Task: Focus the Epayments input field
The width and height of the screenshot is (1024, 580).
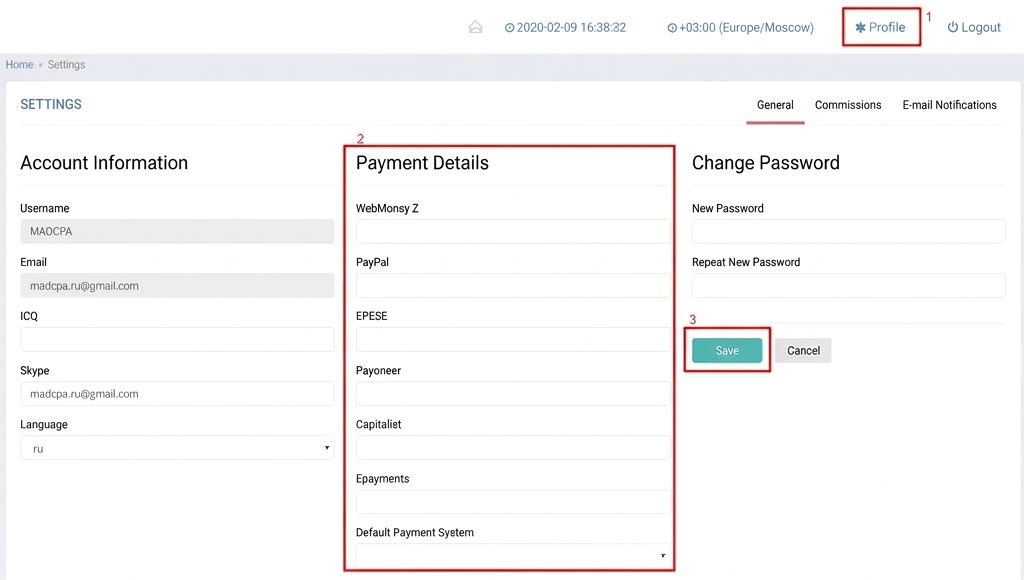Action: tap(513, 502)
